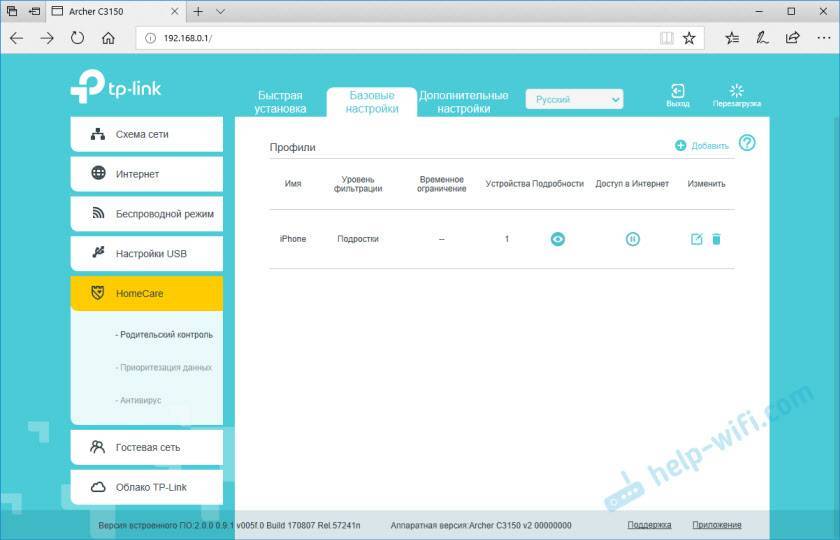Click the Выход logout icon
Image resolution: width=840 pixels, height=540 pixels.
click(678, 95)
